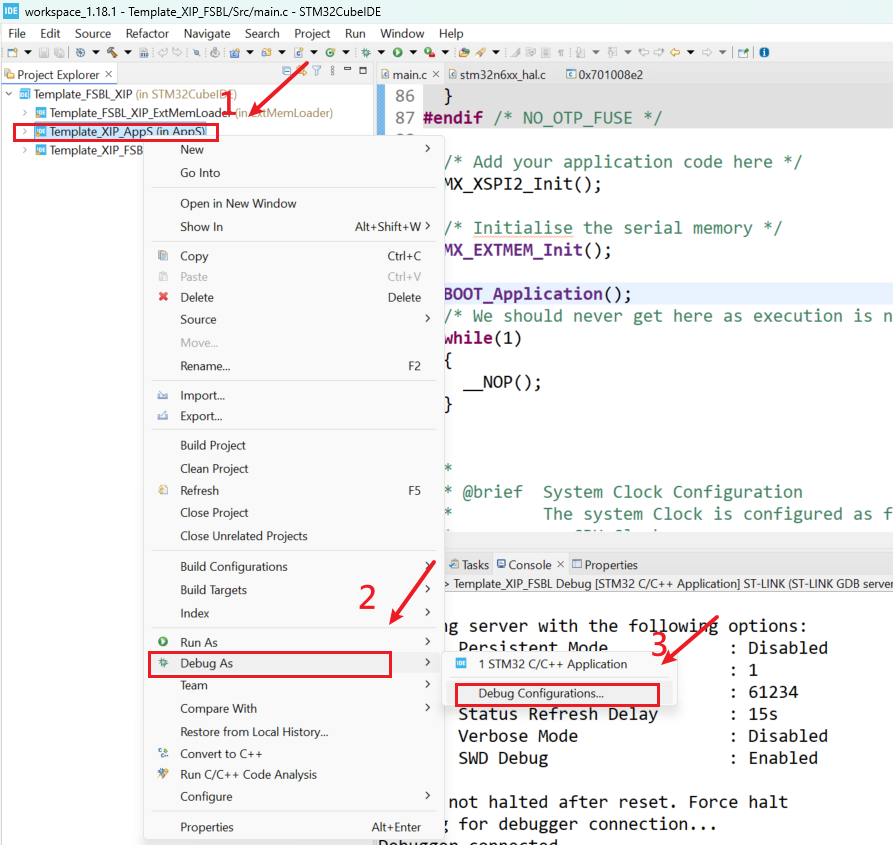Open Project Explorer view menu dots
The height and width of the screenshot is (845, 893).
pos(333,71)
